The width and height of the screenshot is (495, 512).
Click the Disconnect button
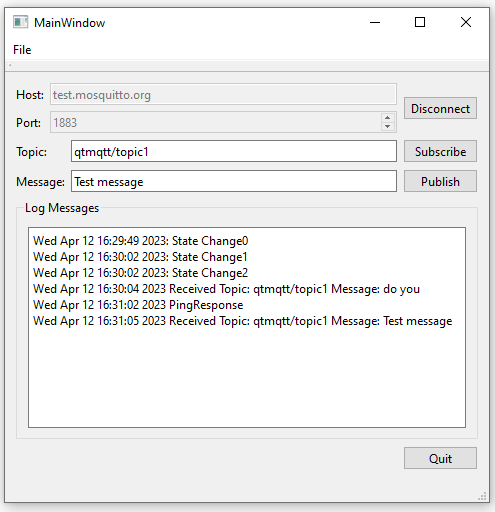pos(440,108)
